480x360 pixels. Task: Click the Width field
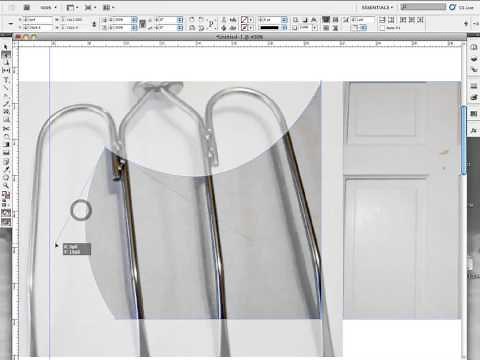click(x=75, y=20)
